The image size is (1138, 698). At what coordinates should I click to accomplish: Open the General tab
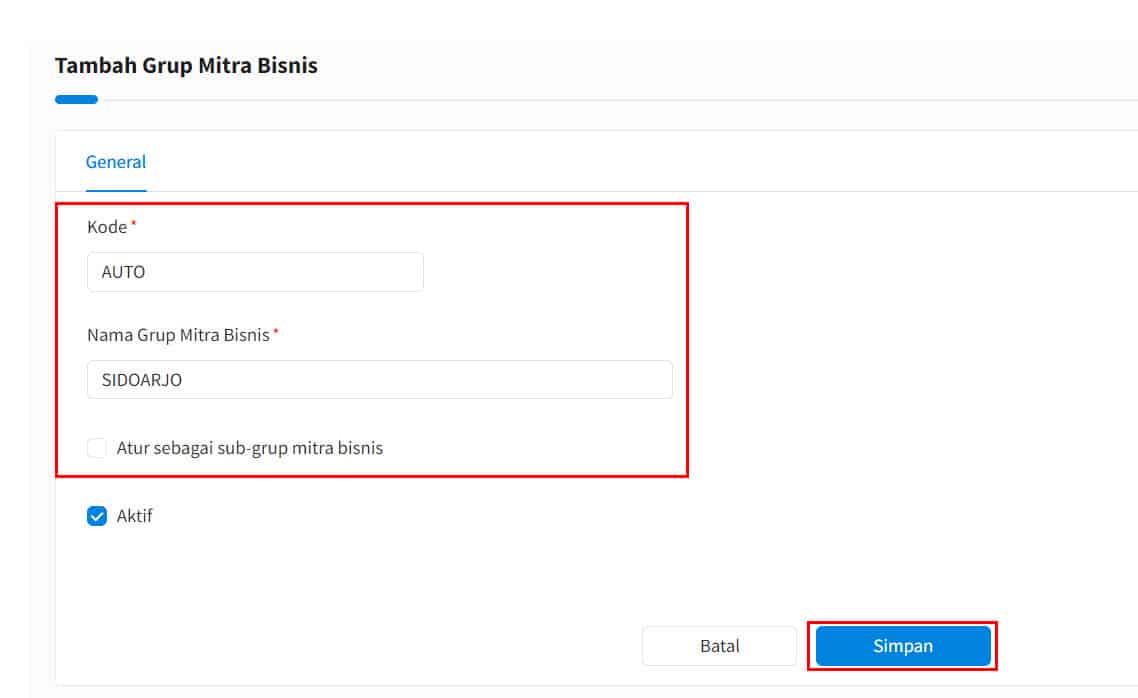pyautogui.click(x=115, y=162)
